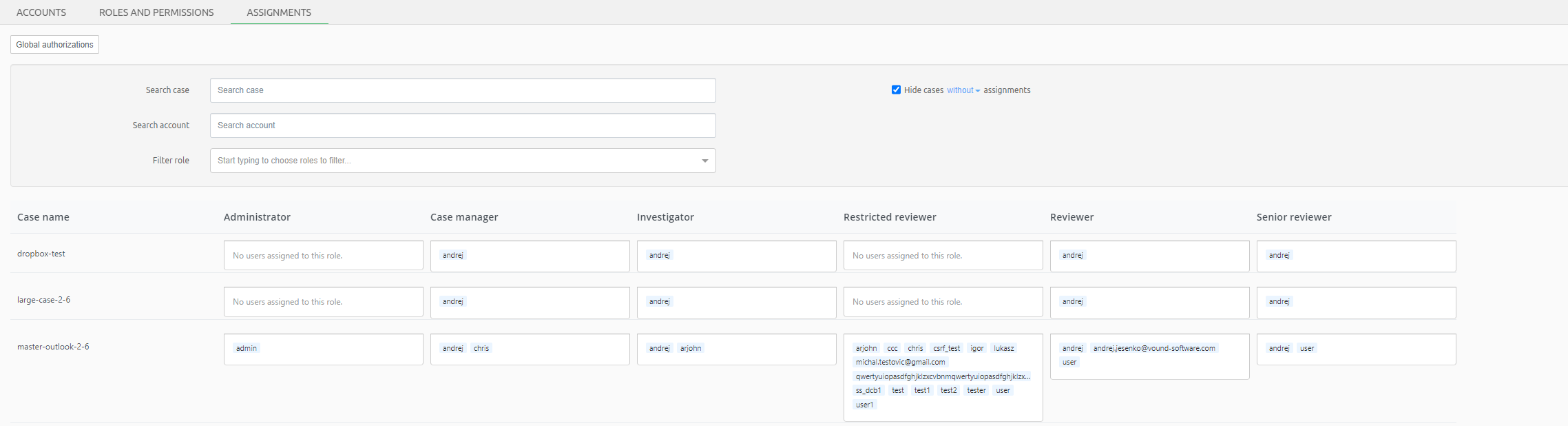Open the master-outlook-2-6 case name

(x=53, y=347)
